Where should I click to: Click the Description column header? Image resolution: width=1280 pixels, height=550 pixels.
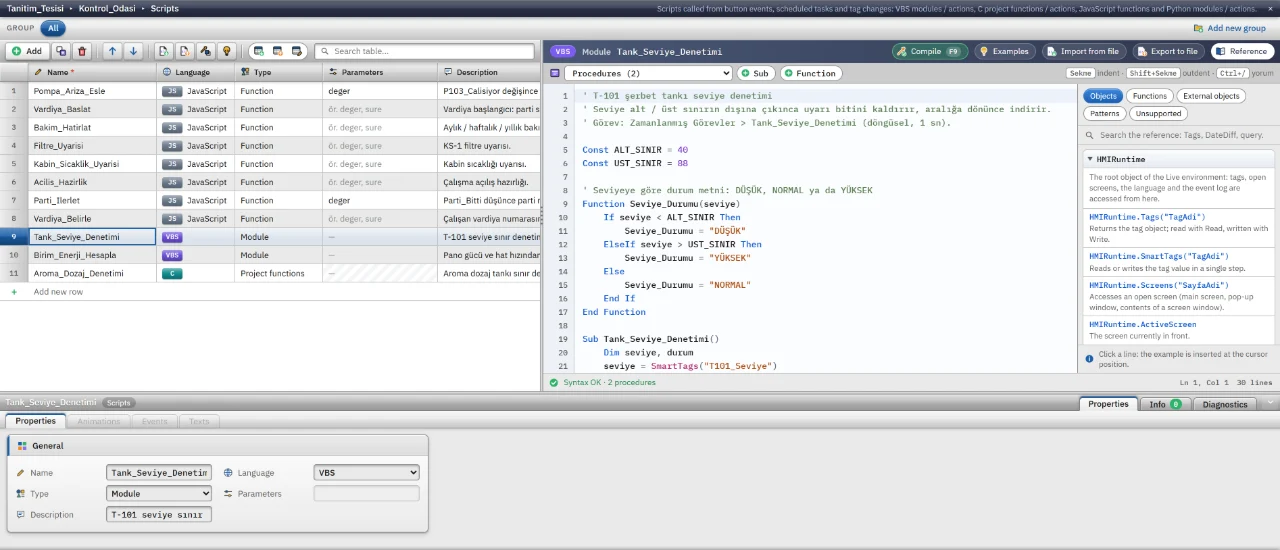489,72
